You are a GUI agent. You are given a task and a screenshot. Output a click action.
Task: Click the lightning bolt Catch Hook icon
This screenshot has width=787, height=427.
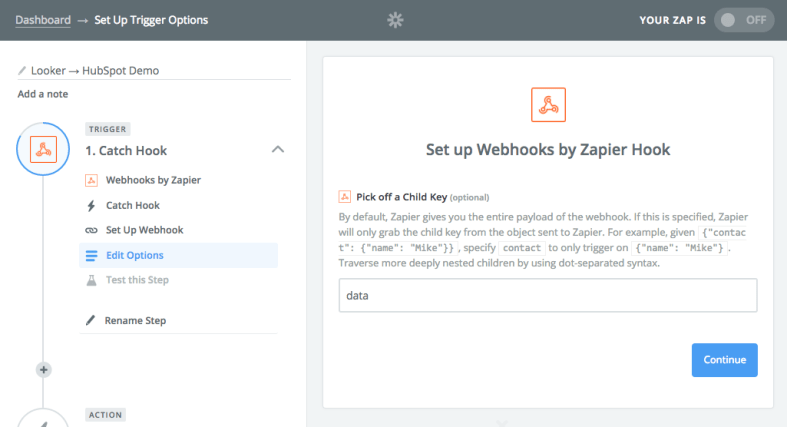click(91, 205)
